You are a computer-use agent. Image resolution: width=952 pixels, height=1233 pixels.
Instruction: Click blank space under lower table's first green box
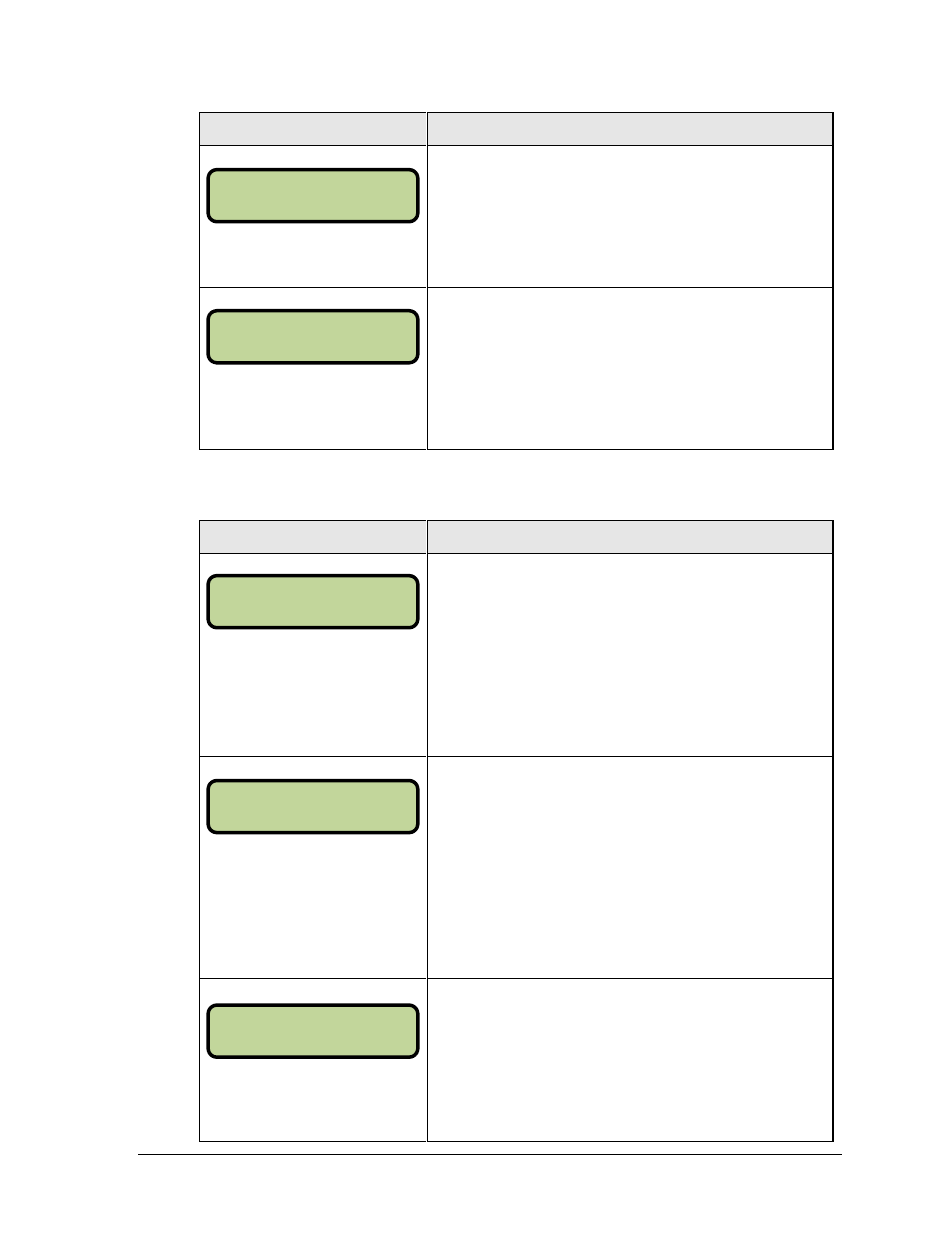click(x=312, y=693)
